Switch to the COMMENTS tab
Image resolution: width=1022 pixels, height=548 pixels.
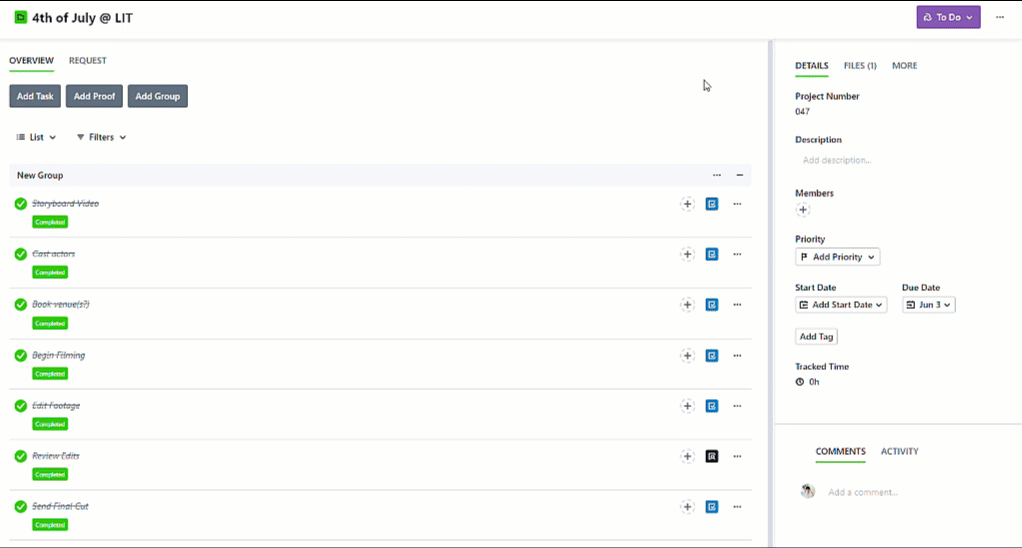pos(840,452)
